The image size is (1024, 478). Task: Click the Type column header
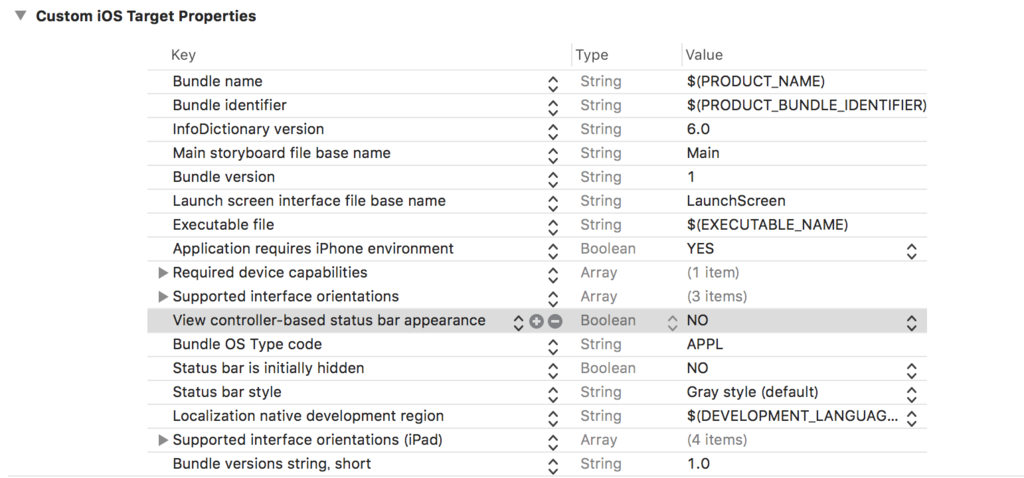tap(592, 55)
